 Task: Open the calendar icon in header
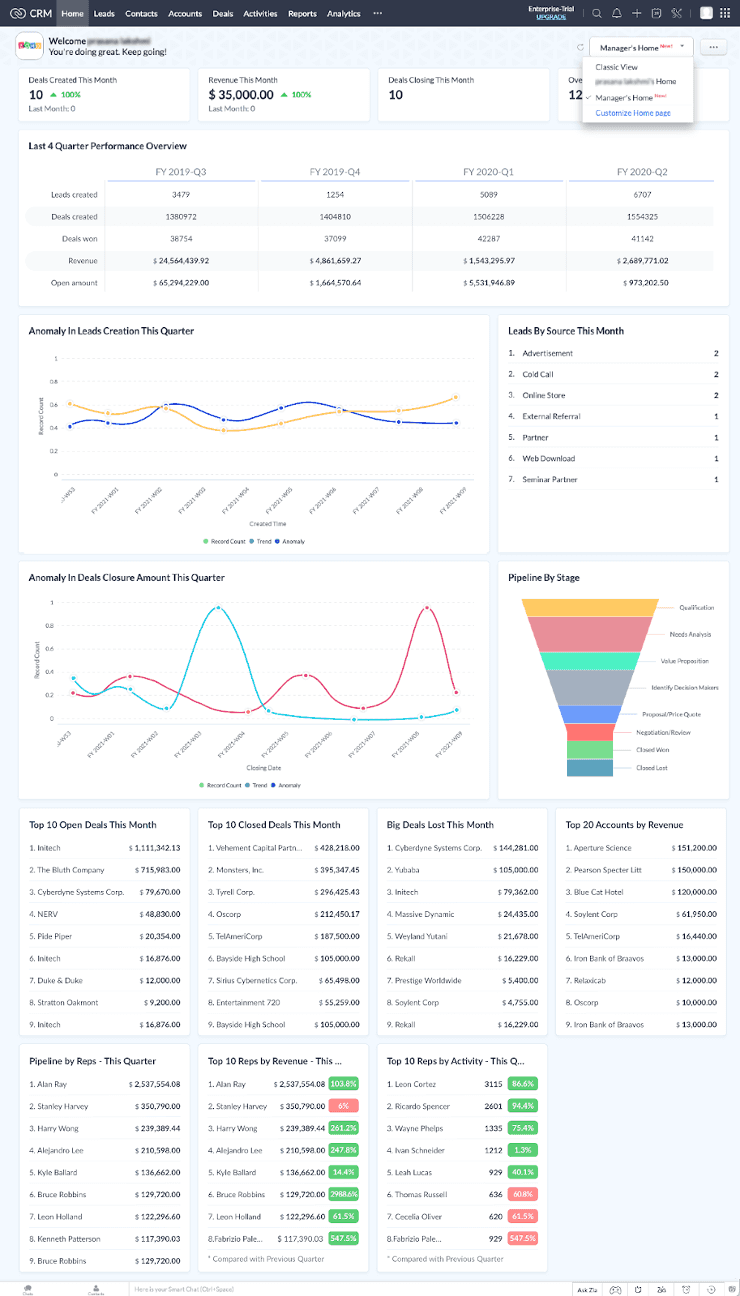(x=656, y=14)
